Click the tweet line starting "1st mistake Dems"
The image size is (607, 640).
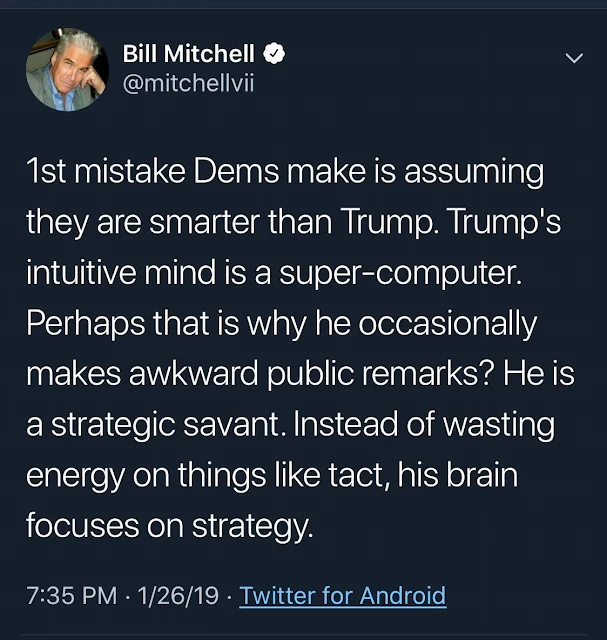(x=286, y=172)
